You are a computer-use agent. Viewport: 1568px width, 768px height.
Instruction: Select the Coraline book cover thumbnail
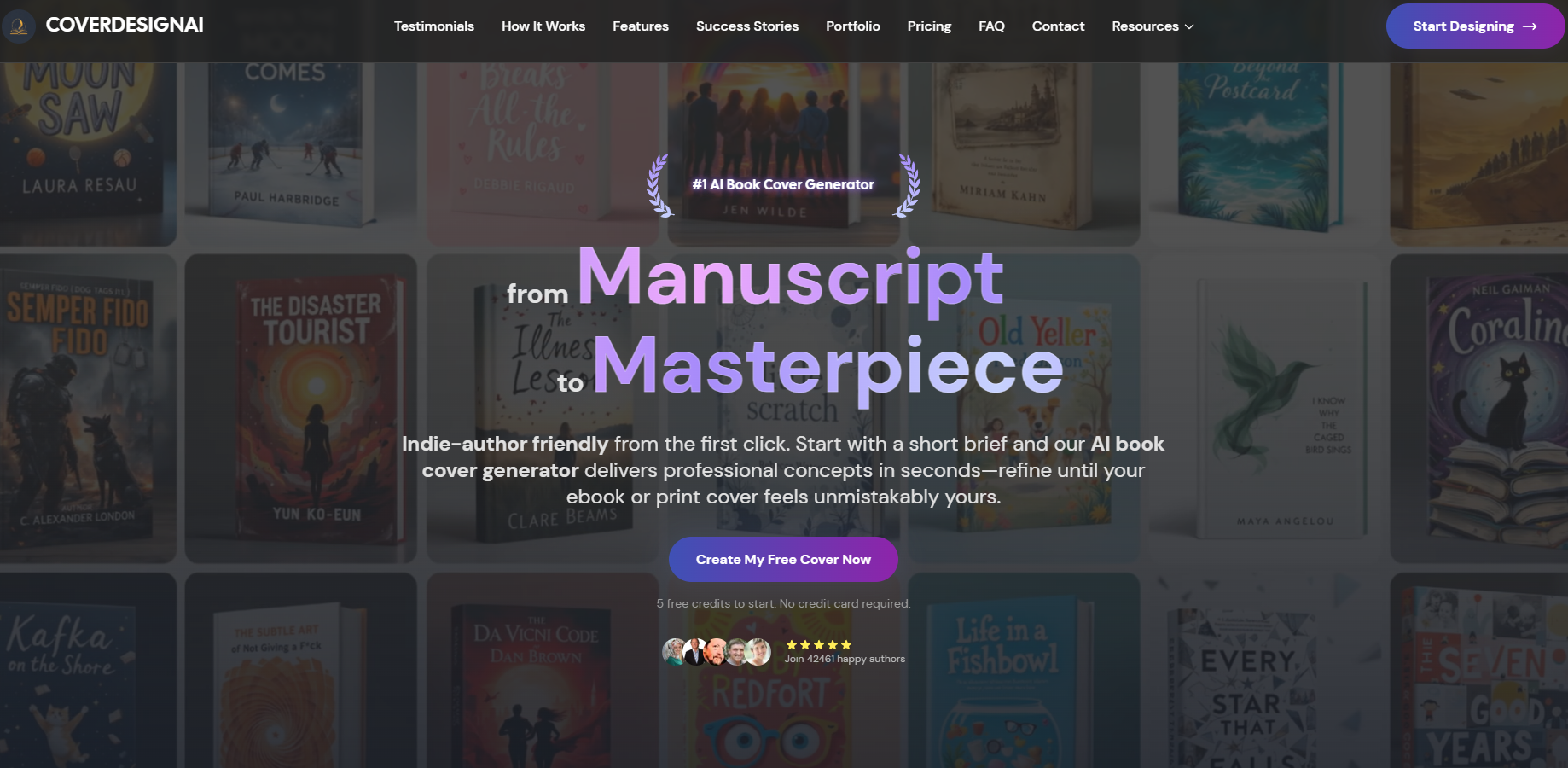pyautogui.click(x=1479, y=408)
